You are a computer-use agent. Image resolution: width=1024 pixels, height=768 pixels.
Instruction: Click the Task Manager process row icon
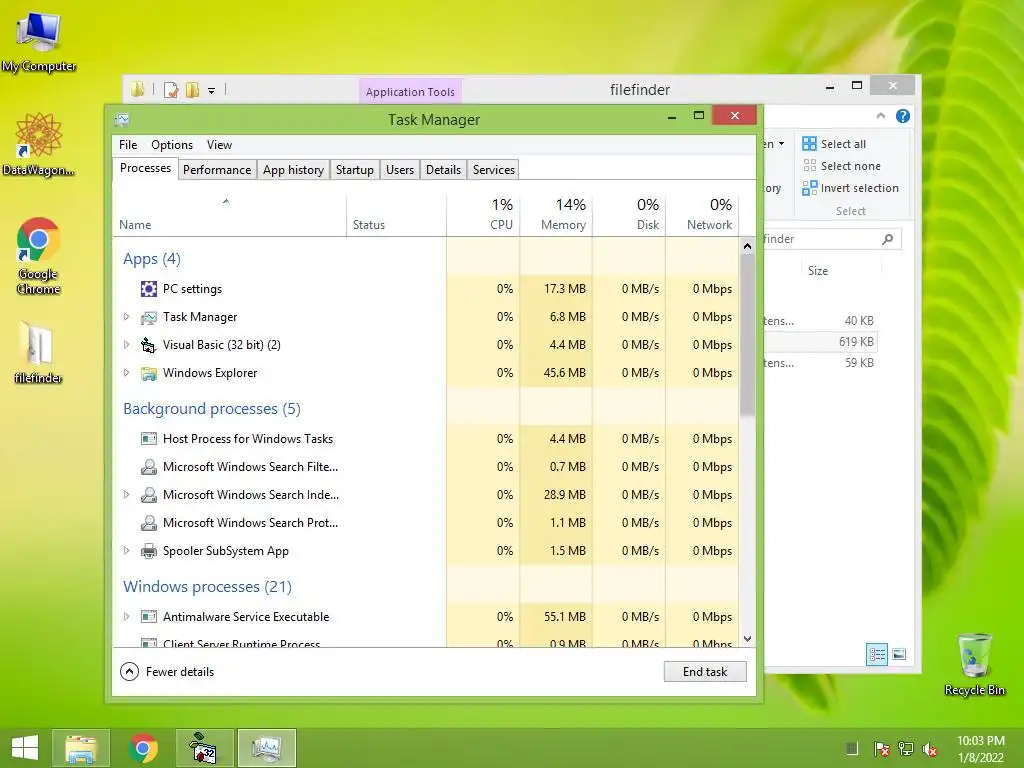pyautogui.click(x=149, y=317)
